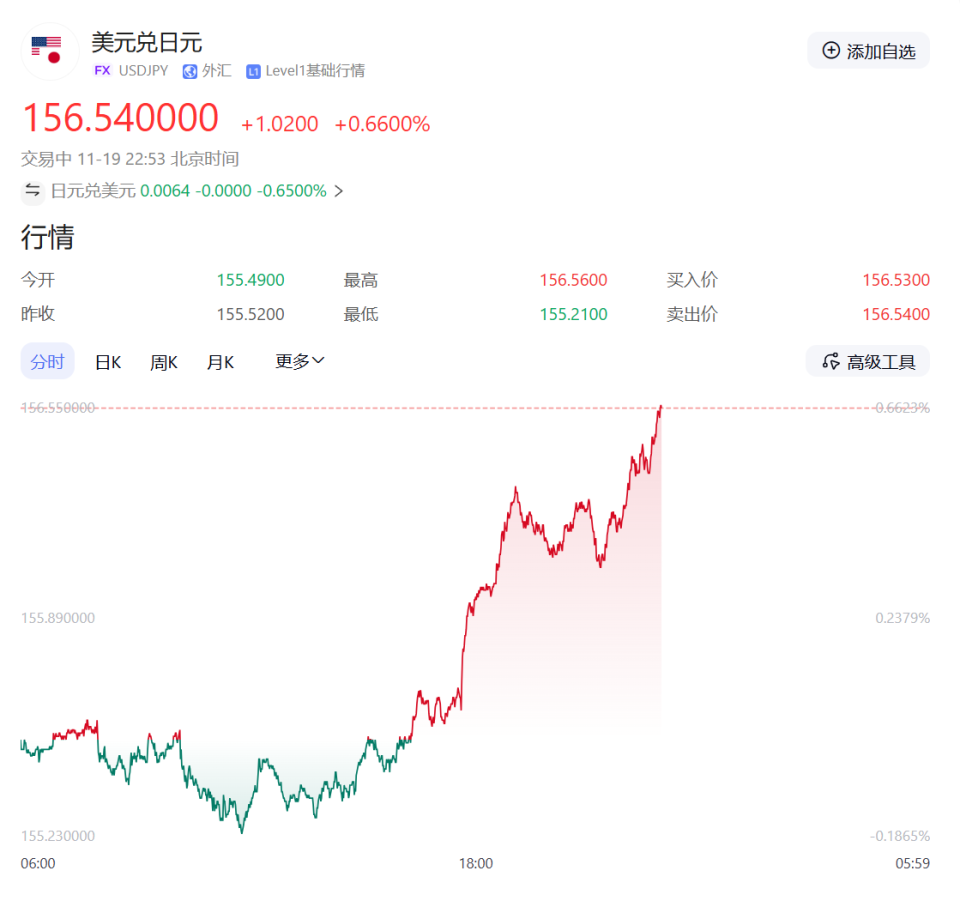Click the currency swap arrows icon before 日元兑美元

tap(31, 190)
